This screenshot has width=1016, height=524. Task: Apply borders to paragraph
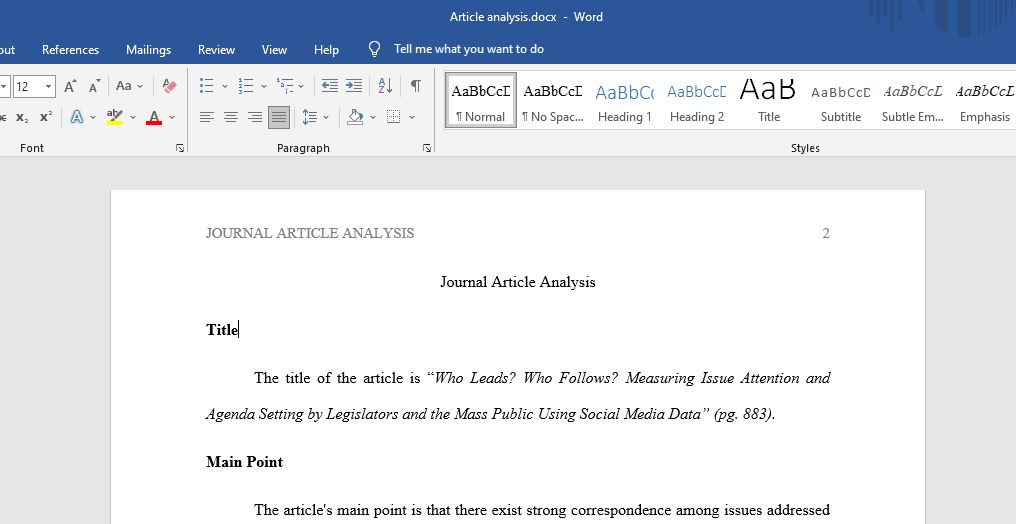(x=393, y=117)
